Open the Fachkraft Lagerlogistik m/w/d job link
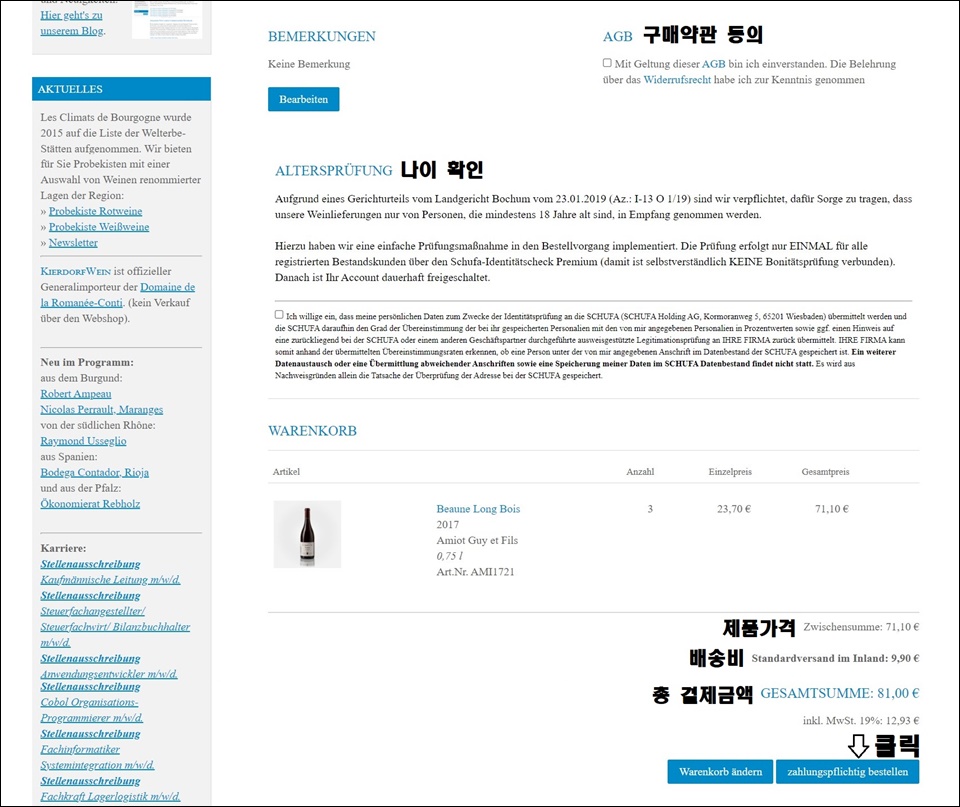960x807 pixels. click(x=110, y=797)
